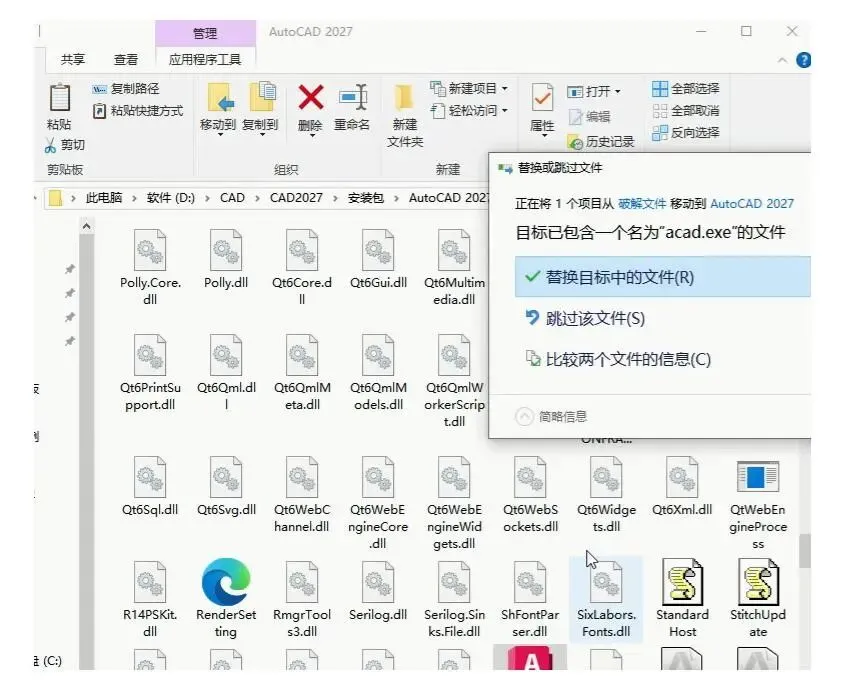
Task: Click the 破解文件 source folder link
Action: tap(642, 203)
